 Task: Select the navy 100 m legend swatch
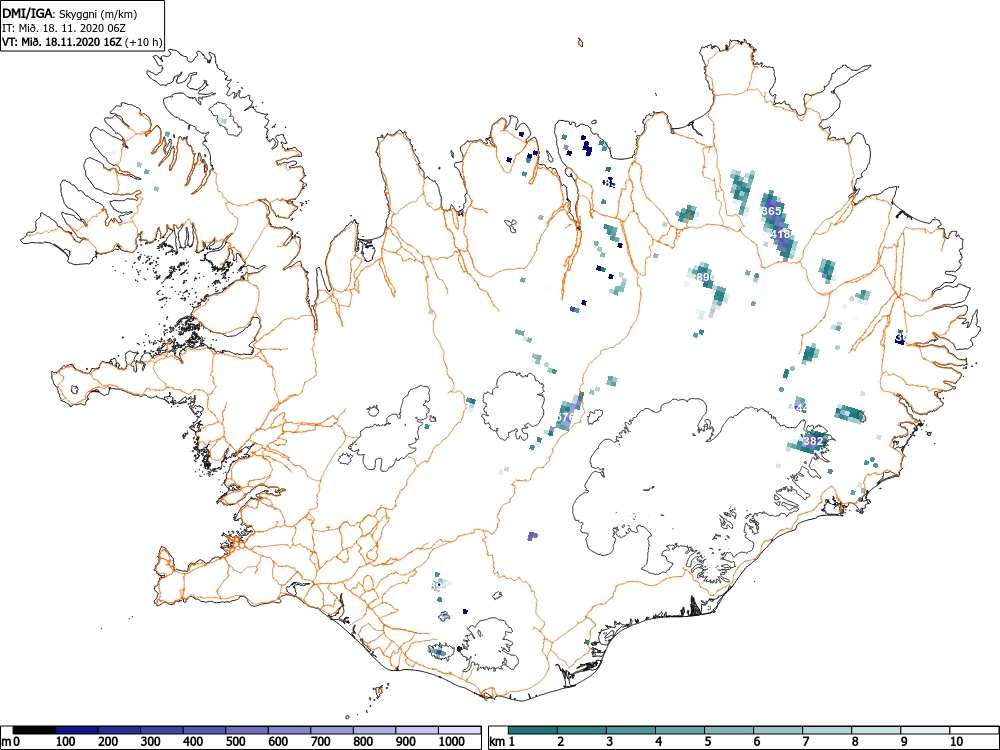click(77, 730)
